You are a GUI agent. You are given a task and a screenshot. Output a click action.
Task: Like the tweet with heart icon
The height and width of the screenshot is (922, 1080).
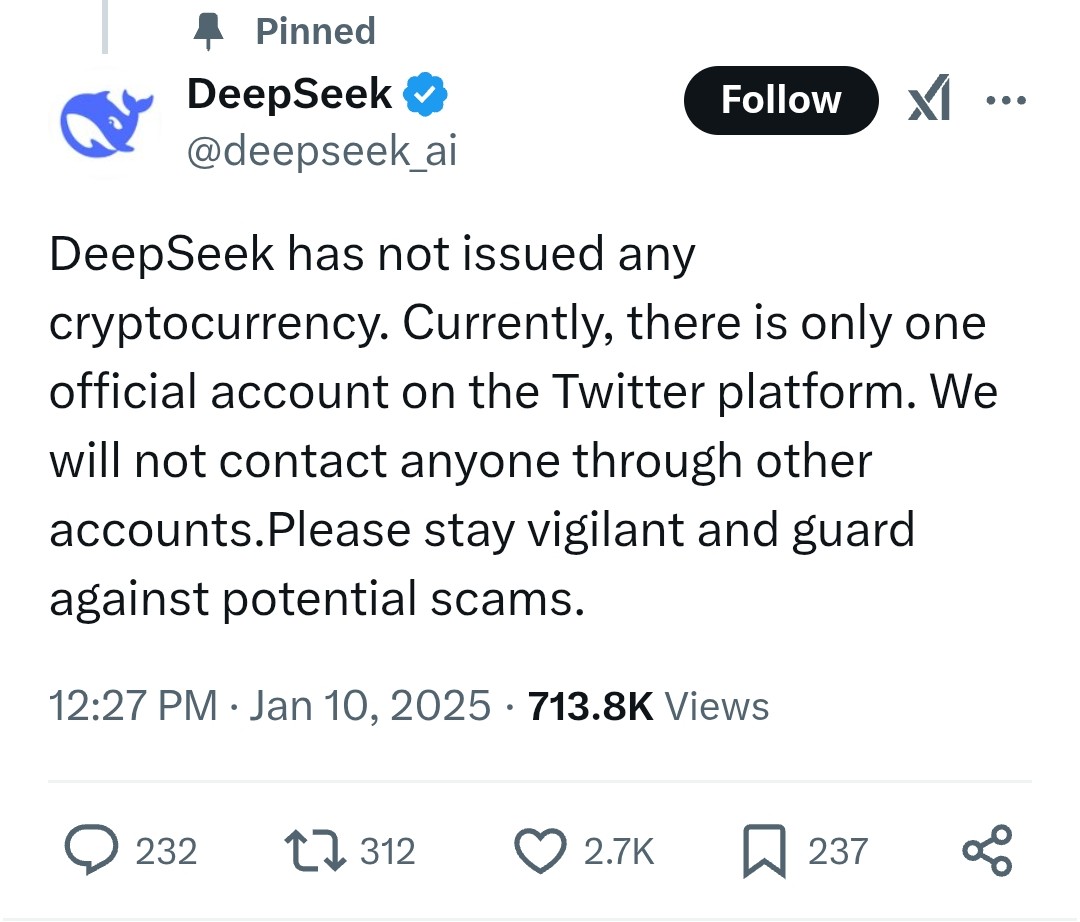(541, 851)
